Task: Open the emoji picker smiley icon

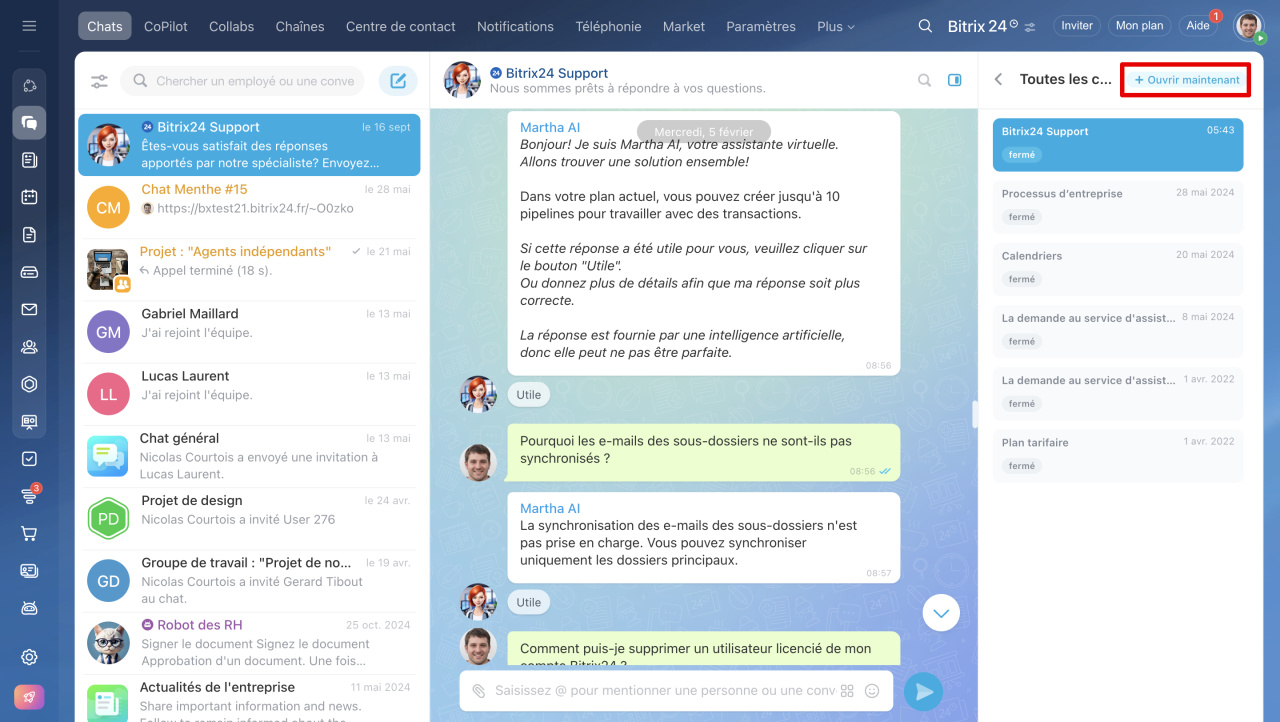Action: coord(872,691)
